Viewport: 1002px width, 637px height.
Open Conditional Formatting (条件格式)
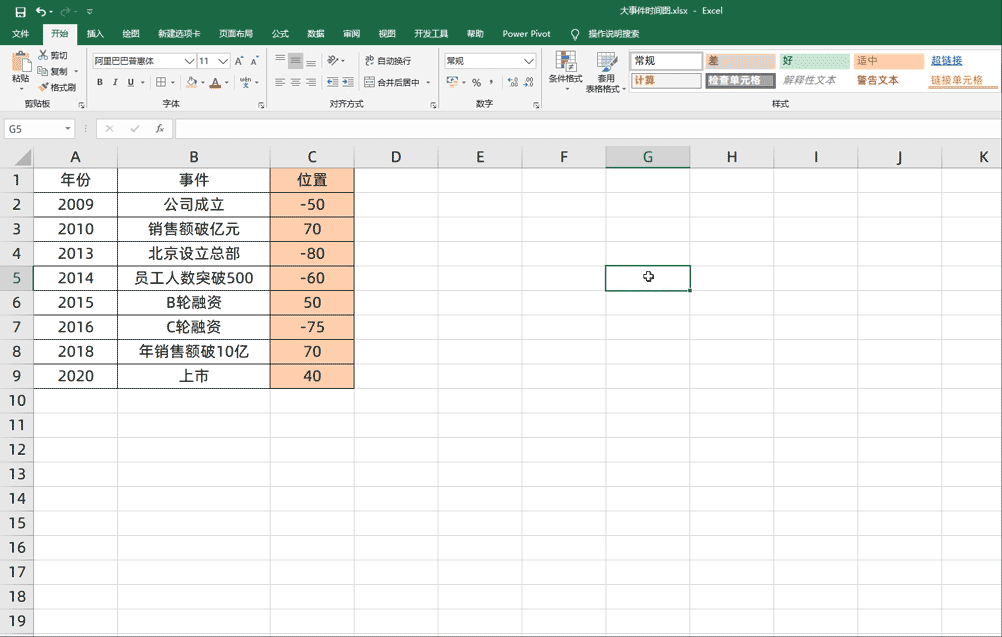[566, 70]
